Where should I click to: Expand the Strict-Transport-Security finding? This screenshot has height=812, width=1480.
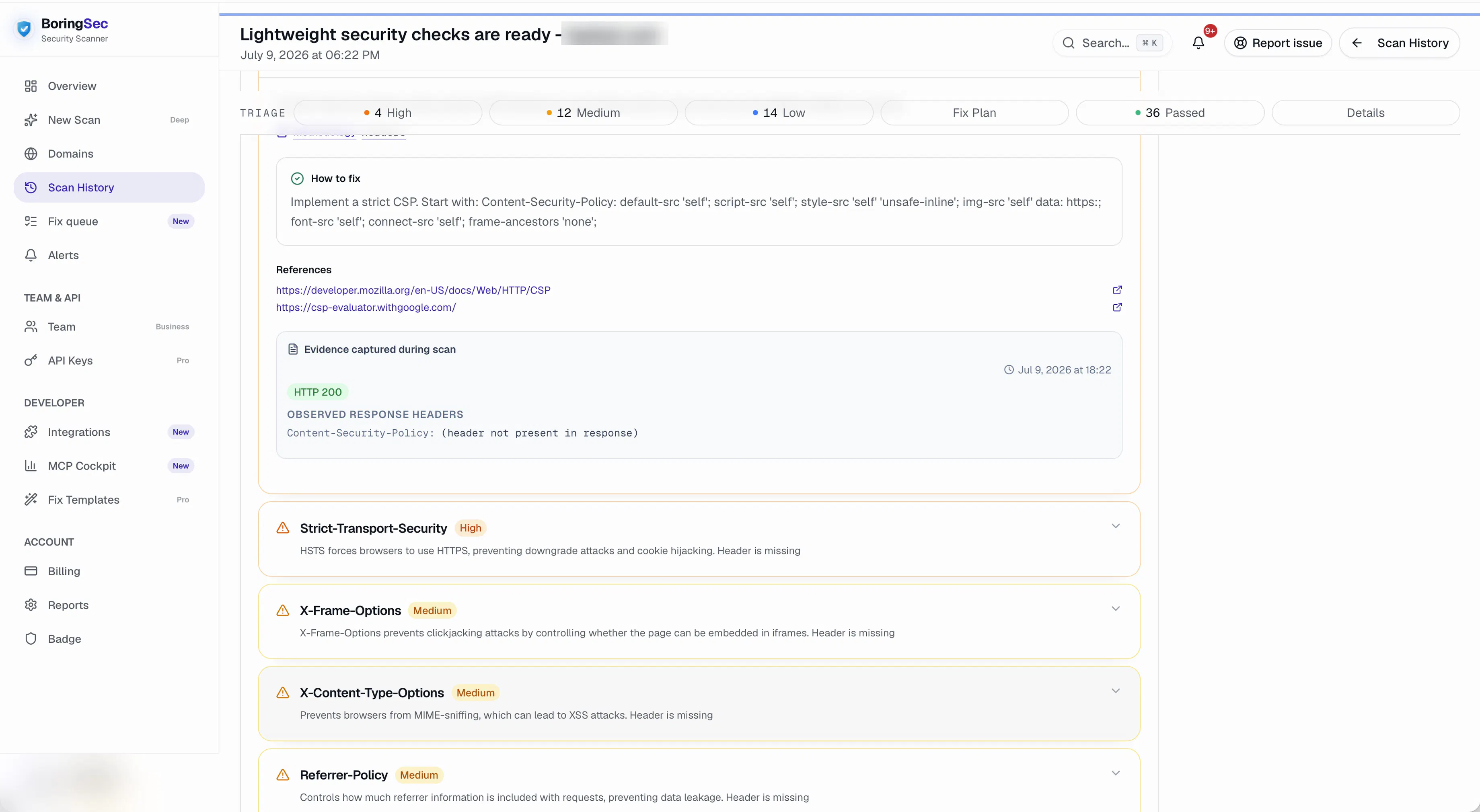coord(699,539)
